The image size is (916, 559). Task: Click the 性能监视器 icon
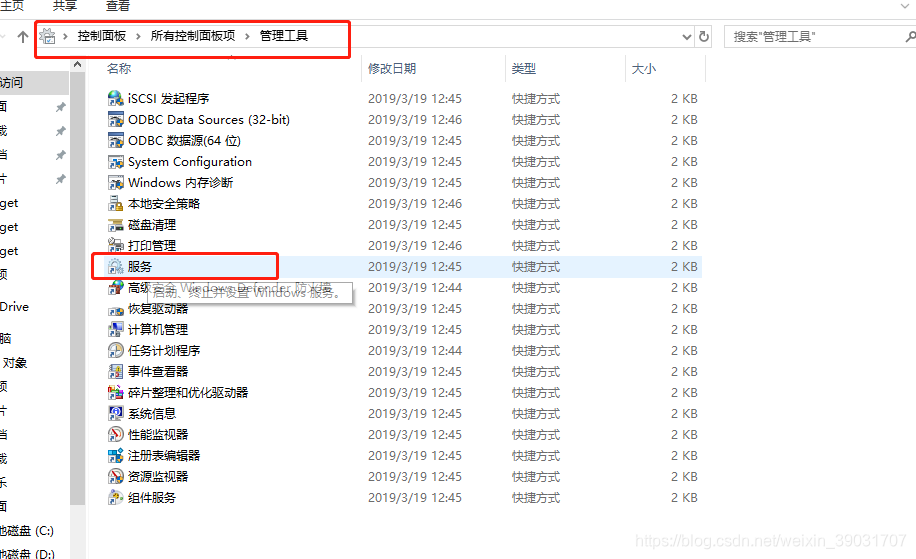pyautogui.click(x=116, y=435)
